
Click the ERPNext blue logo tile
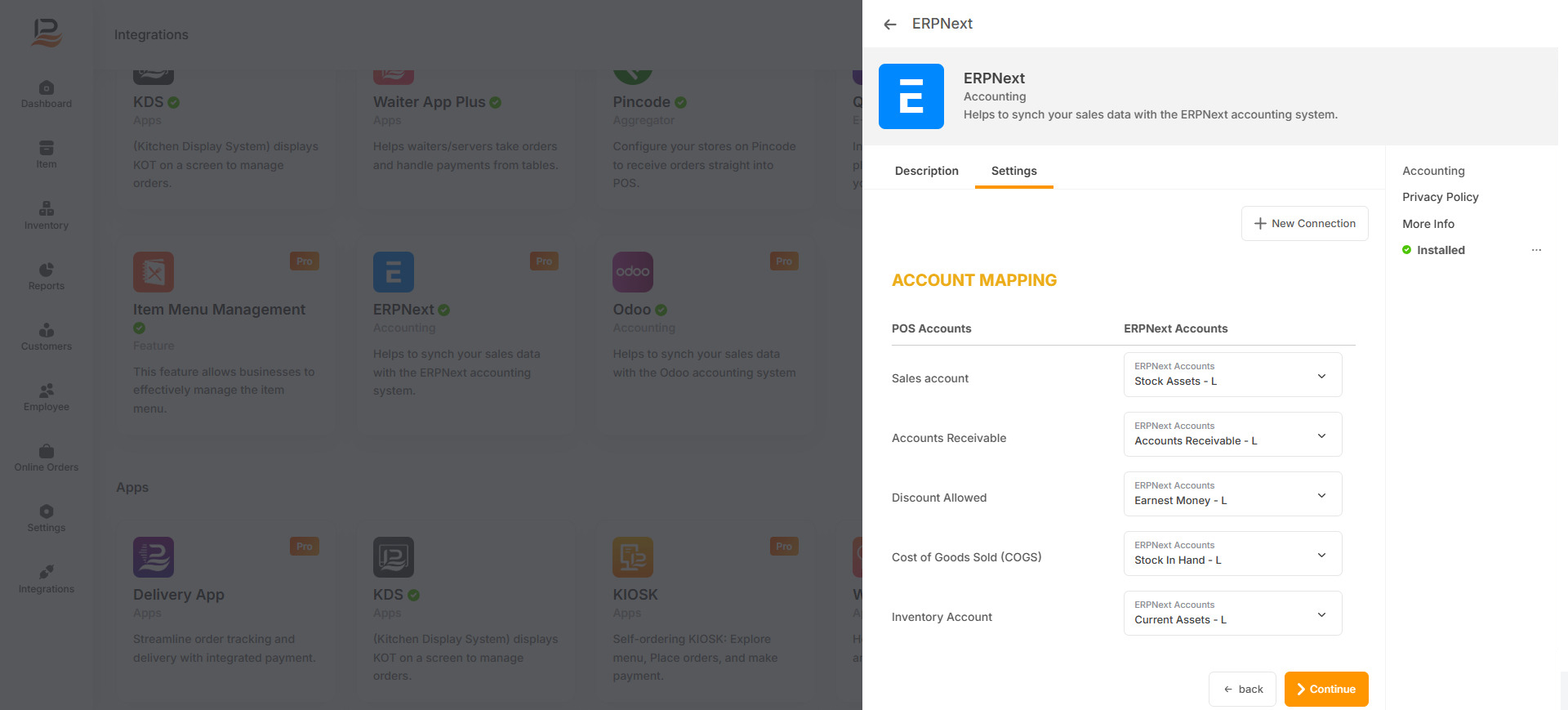(911, 96)
